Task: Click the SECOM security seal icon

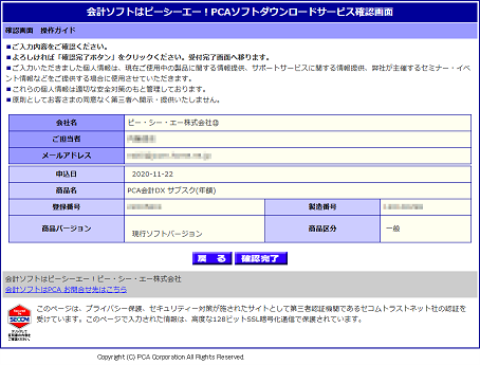Action: pos(20,322)
